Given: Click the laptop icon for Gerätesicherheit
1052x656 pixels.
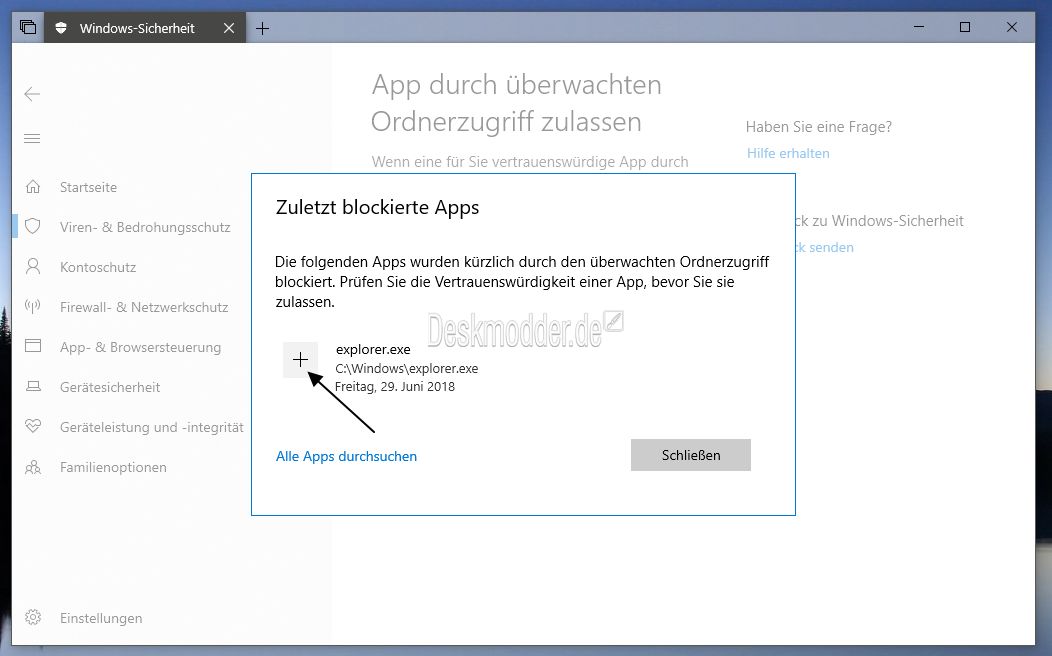Looking at the screenshot, I should [33, 386].
